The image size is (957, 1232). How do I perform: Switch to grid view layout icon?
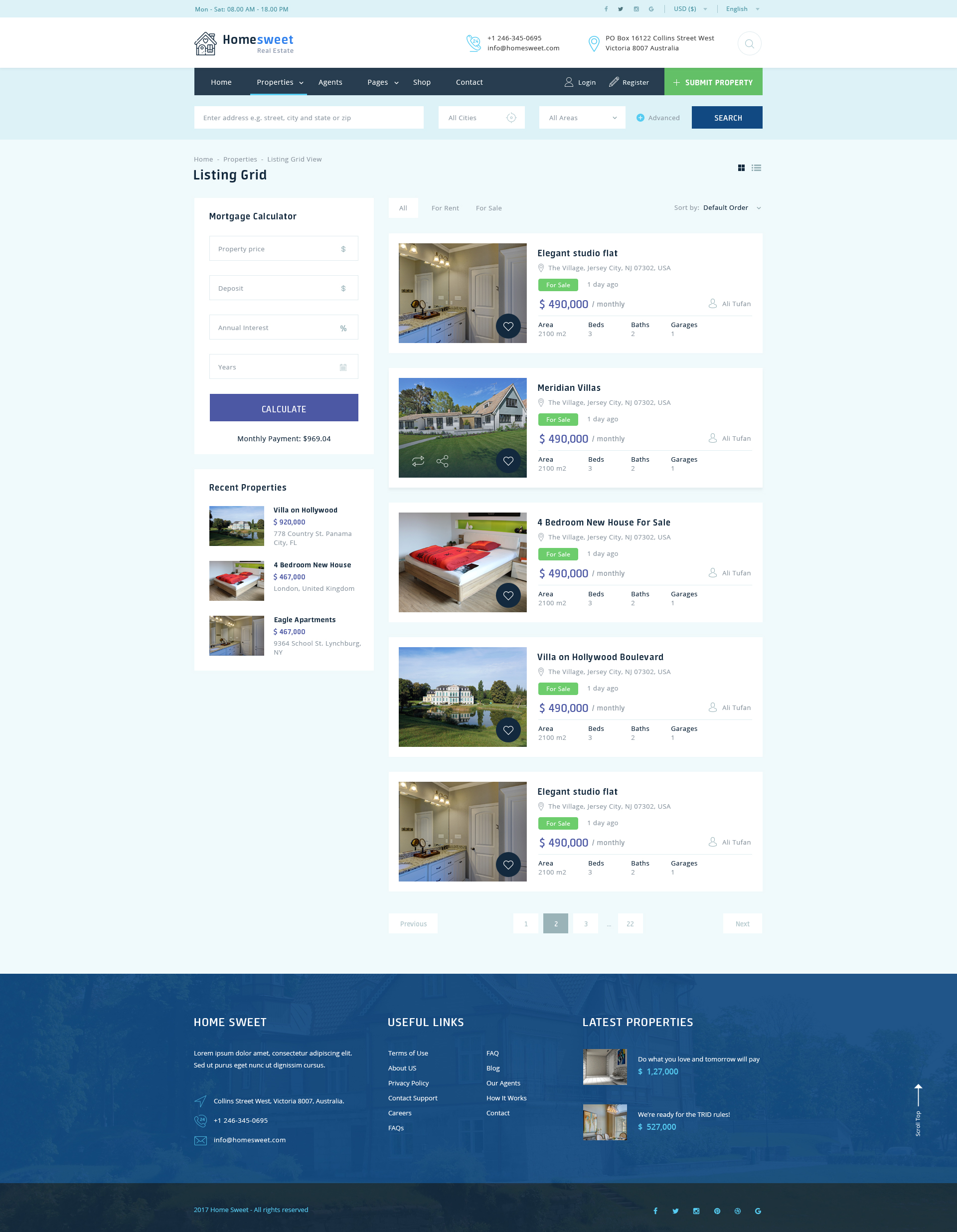point(741,168)
